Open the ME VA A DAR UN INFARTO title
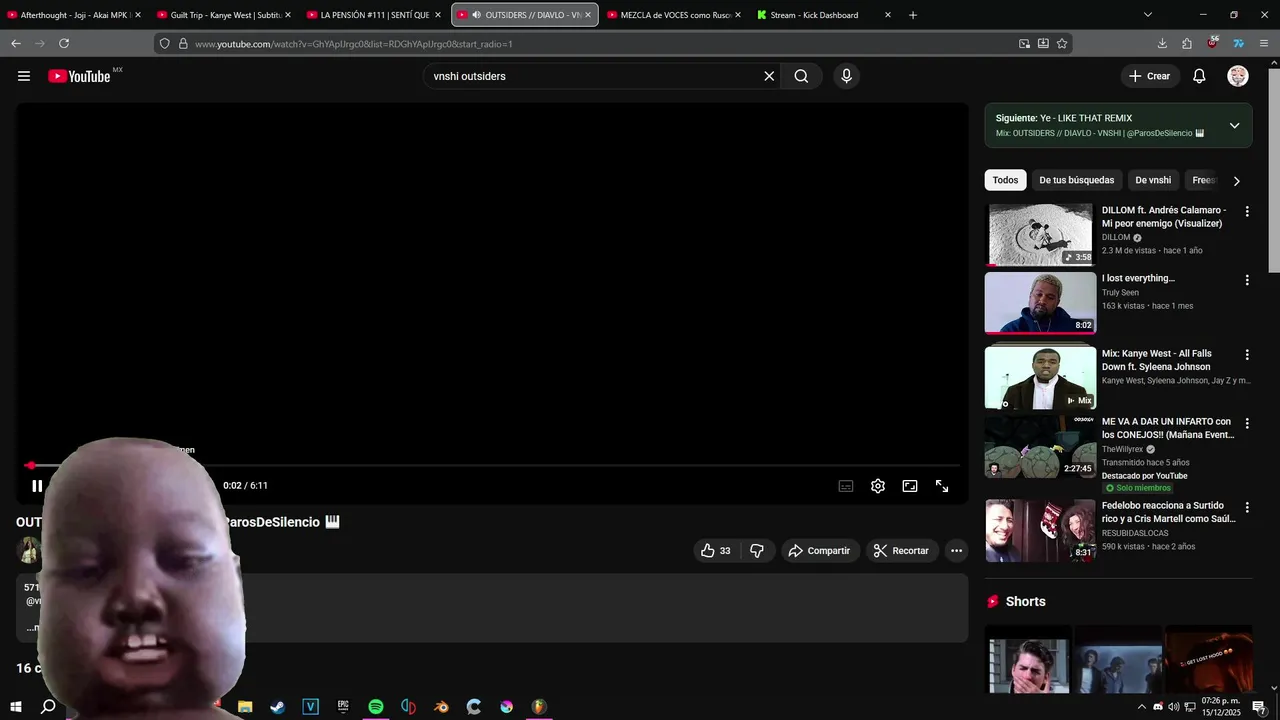 click(1168, 428)
